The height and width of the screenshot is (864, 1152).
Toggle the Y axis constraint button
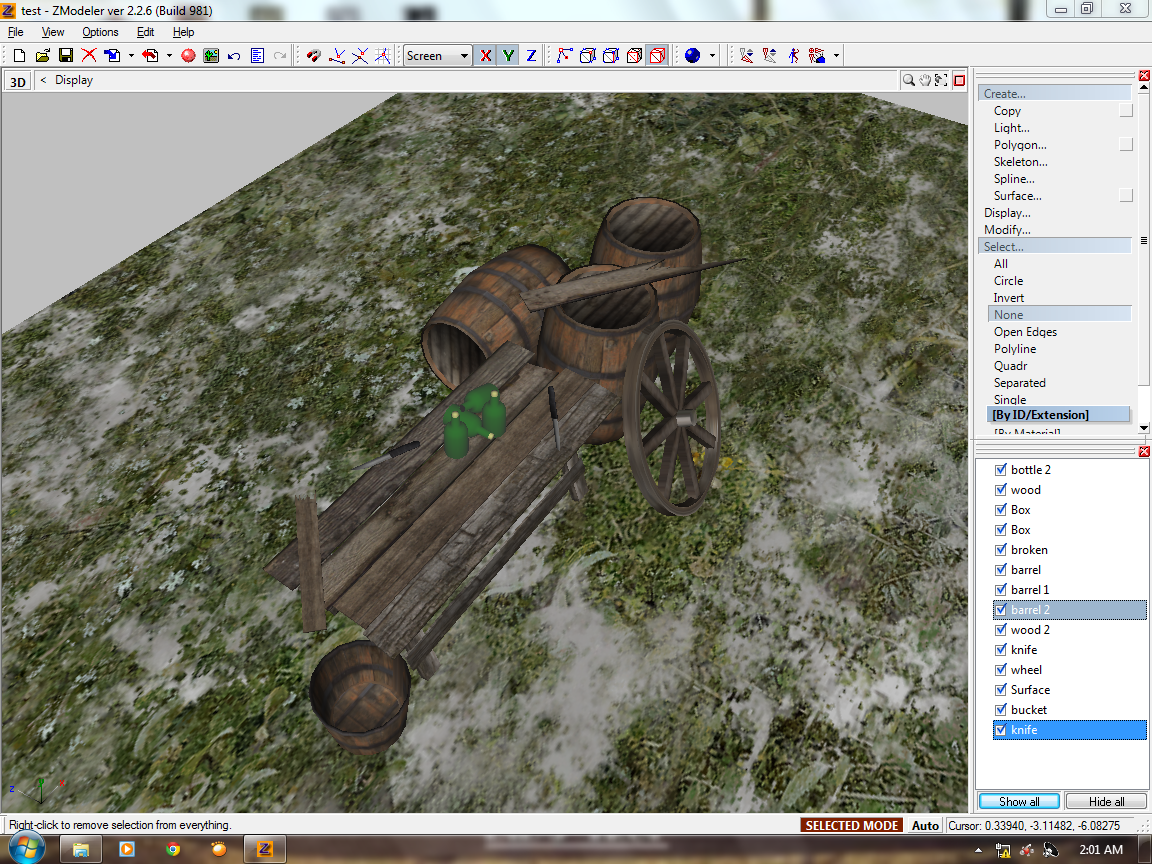(x=508, y=56)
